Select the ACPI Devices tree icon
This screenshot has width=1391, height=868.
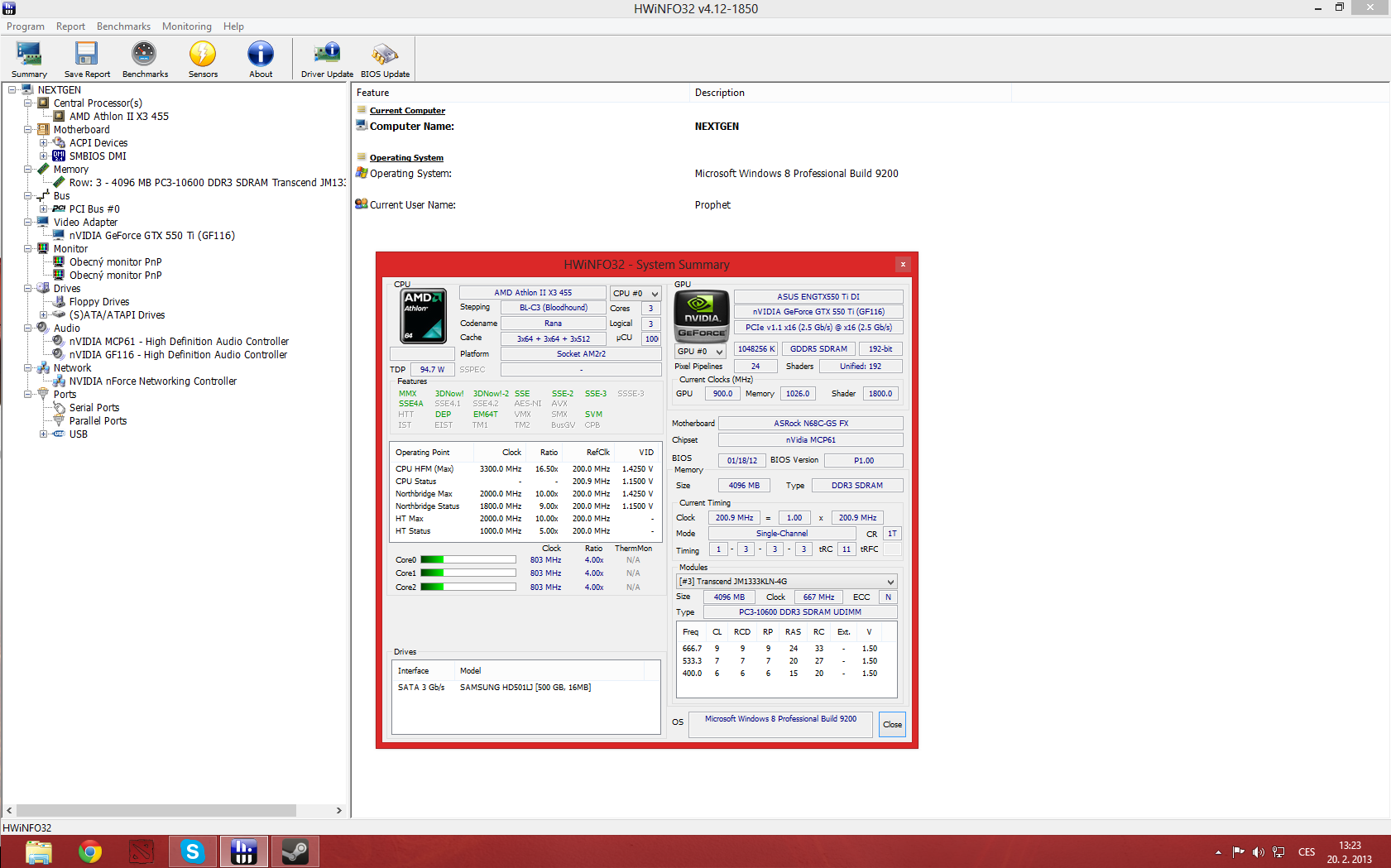(x=60, y=142)
